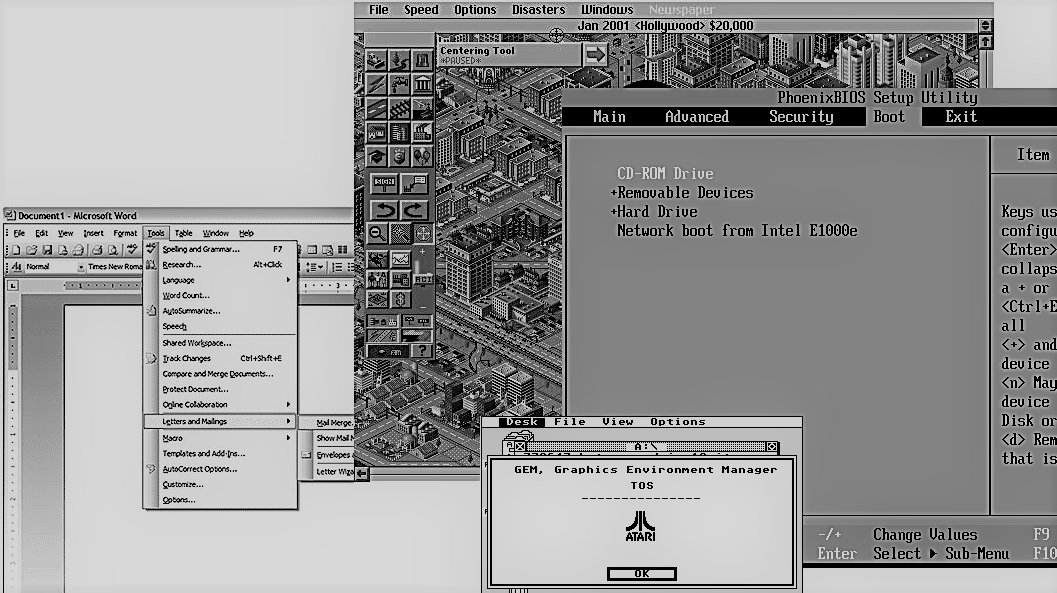Switch to the Security tab in PhoenixBIOS

(x=800, y=117)
